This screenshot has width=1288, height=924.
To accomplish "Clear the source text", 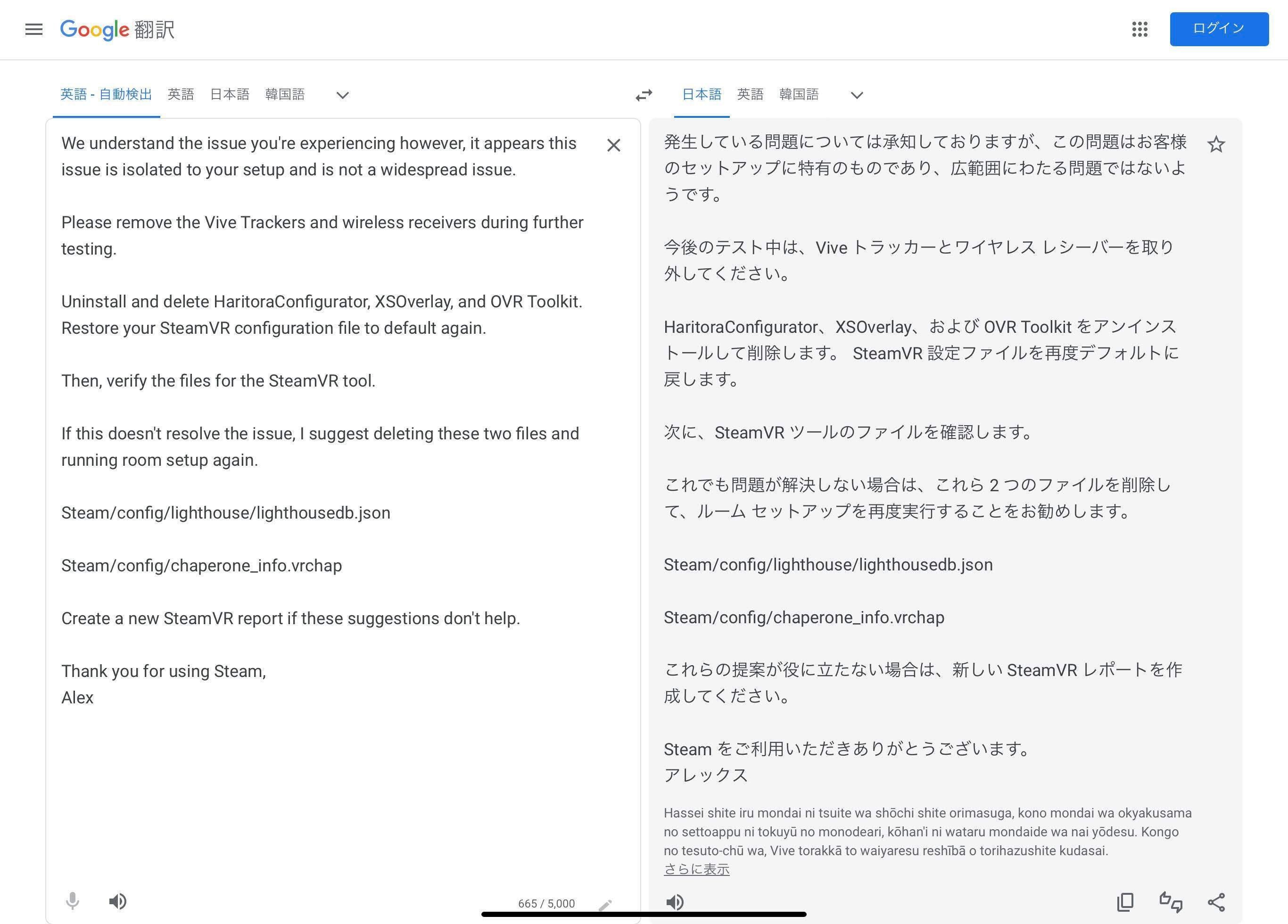I will point(613,145).
